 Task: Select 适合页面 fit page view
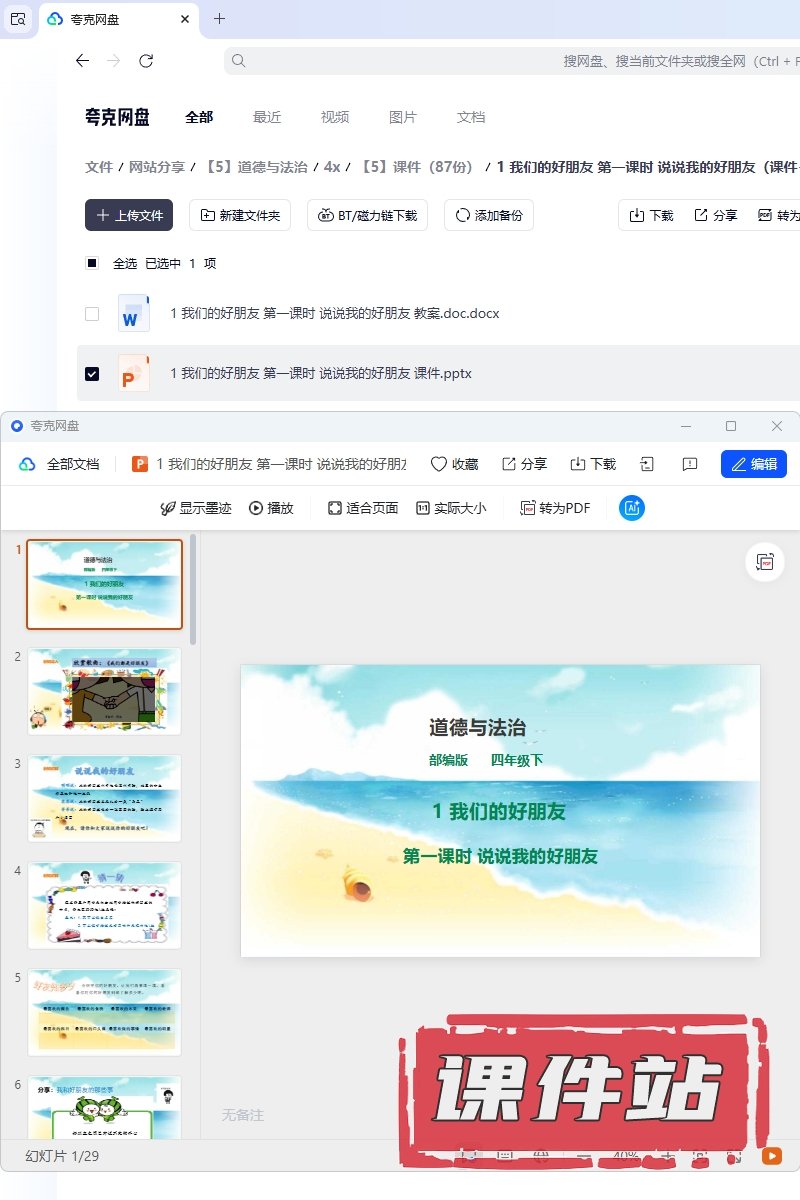pyautogui.click(x=362, y=508)
